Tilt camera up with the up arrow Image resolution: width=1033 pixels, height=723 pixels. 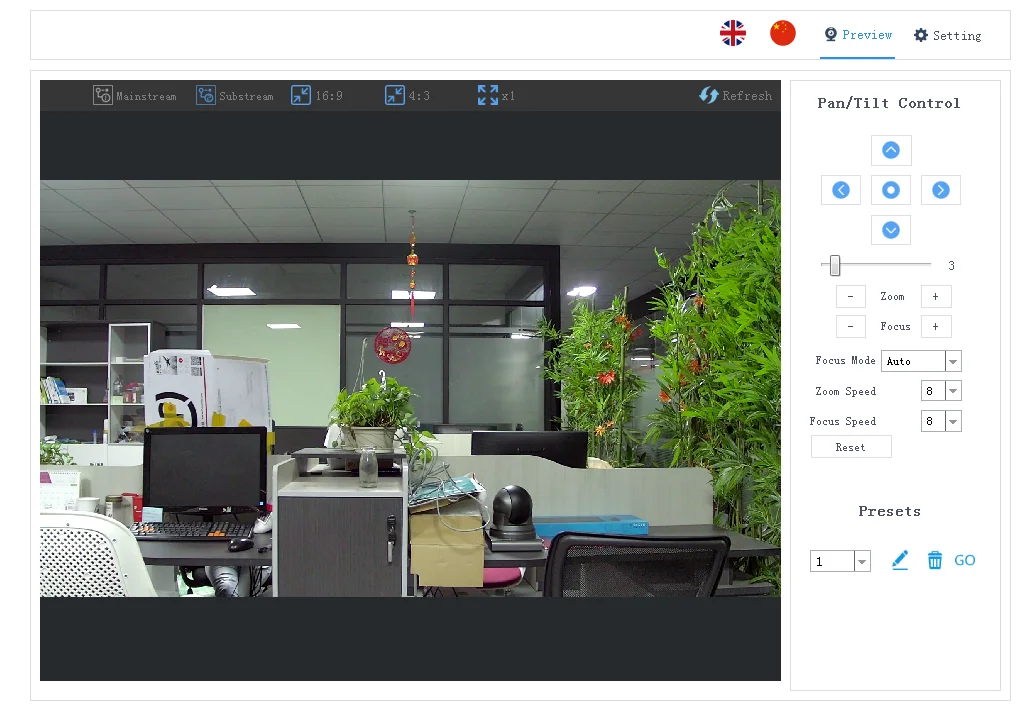890,150
